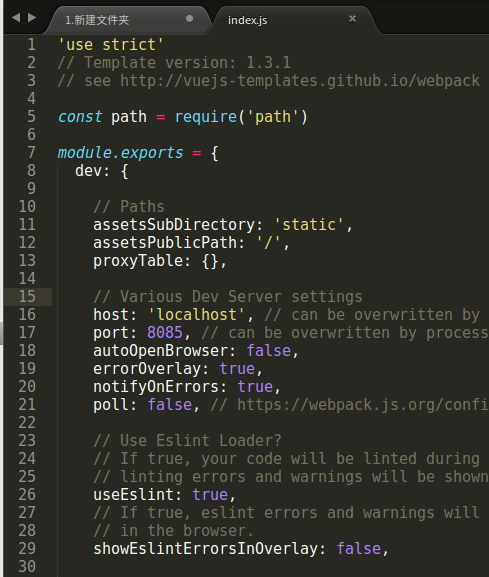Close the index.js tab
489x577 pixels.
click(x=352, y=18)
